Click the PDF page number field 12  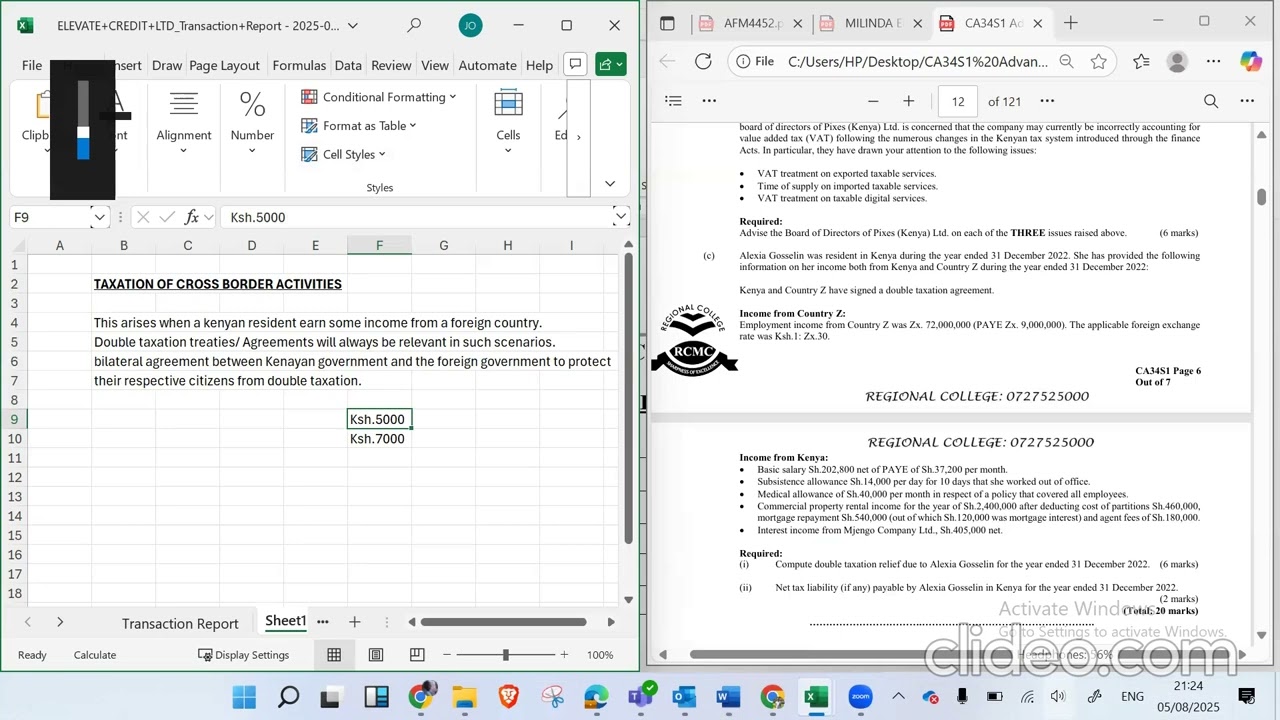tap(958, 101)
